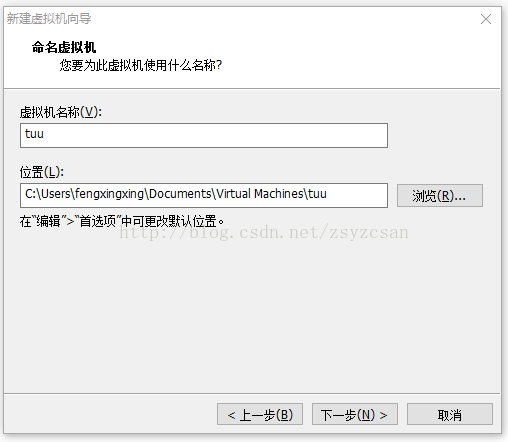Click the 命名虚拟机 heading text
The height and width of the screenshot is (442, 508).
[x=64, y=47]
